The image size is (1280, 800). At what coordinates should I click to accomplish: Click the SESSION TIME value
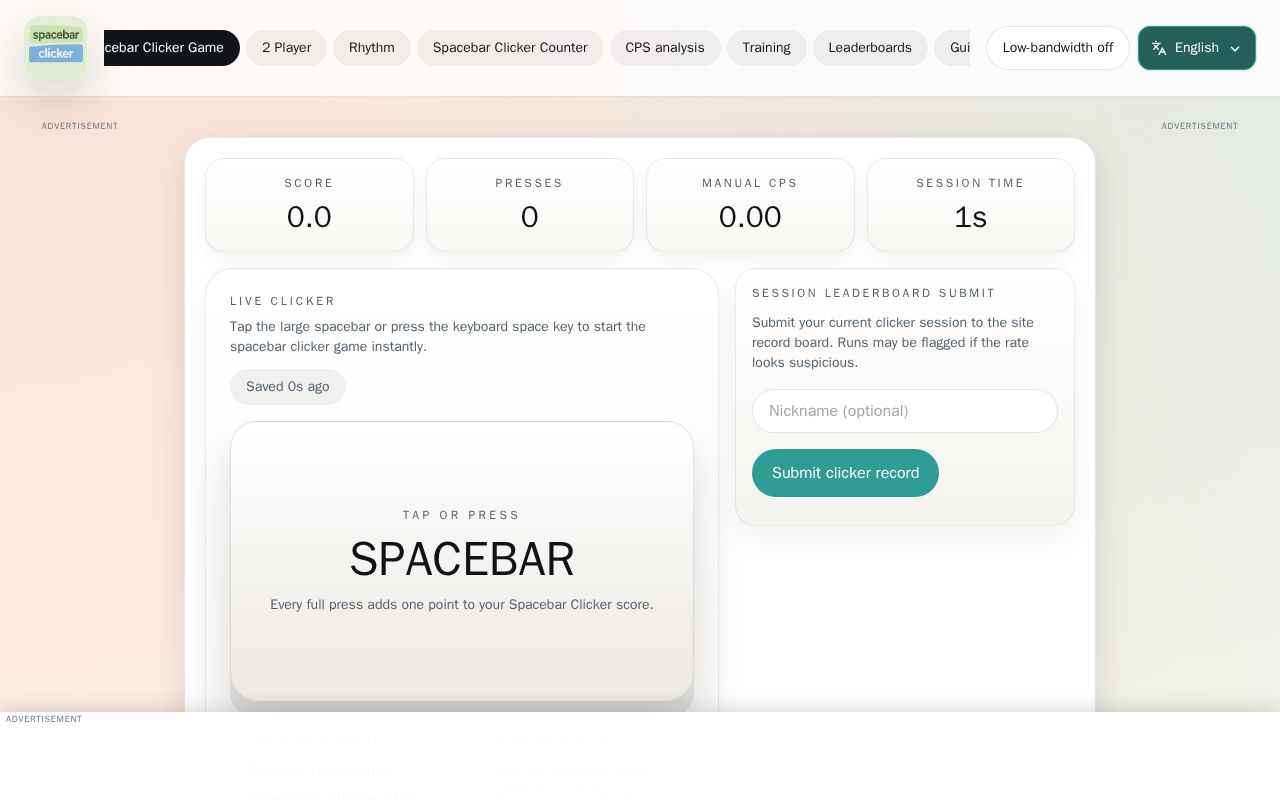pos(971,217)
